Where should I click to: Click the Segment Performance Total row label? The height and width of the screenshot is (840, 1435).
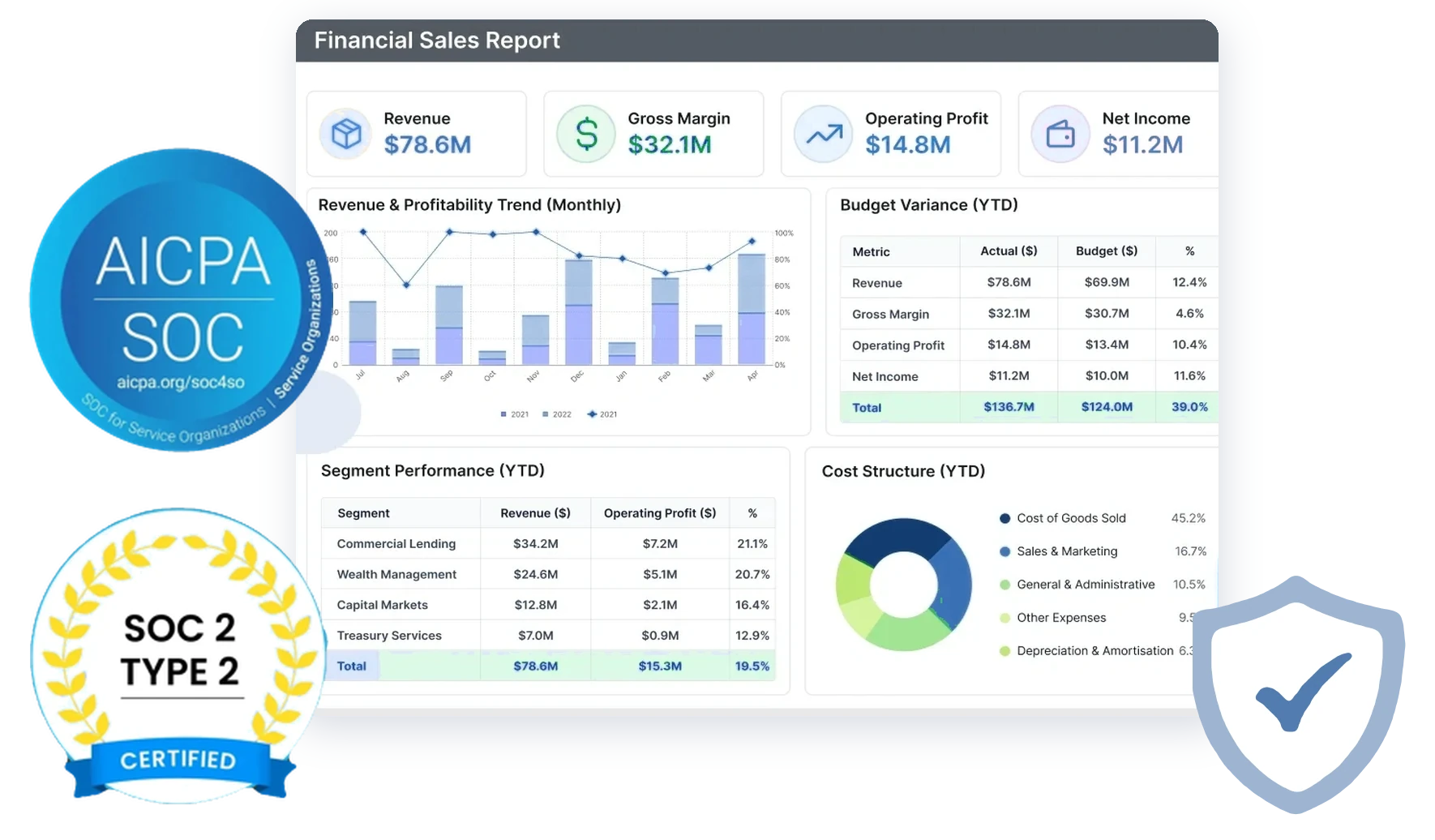point(352,666)
